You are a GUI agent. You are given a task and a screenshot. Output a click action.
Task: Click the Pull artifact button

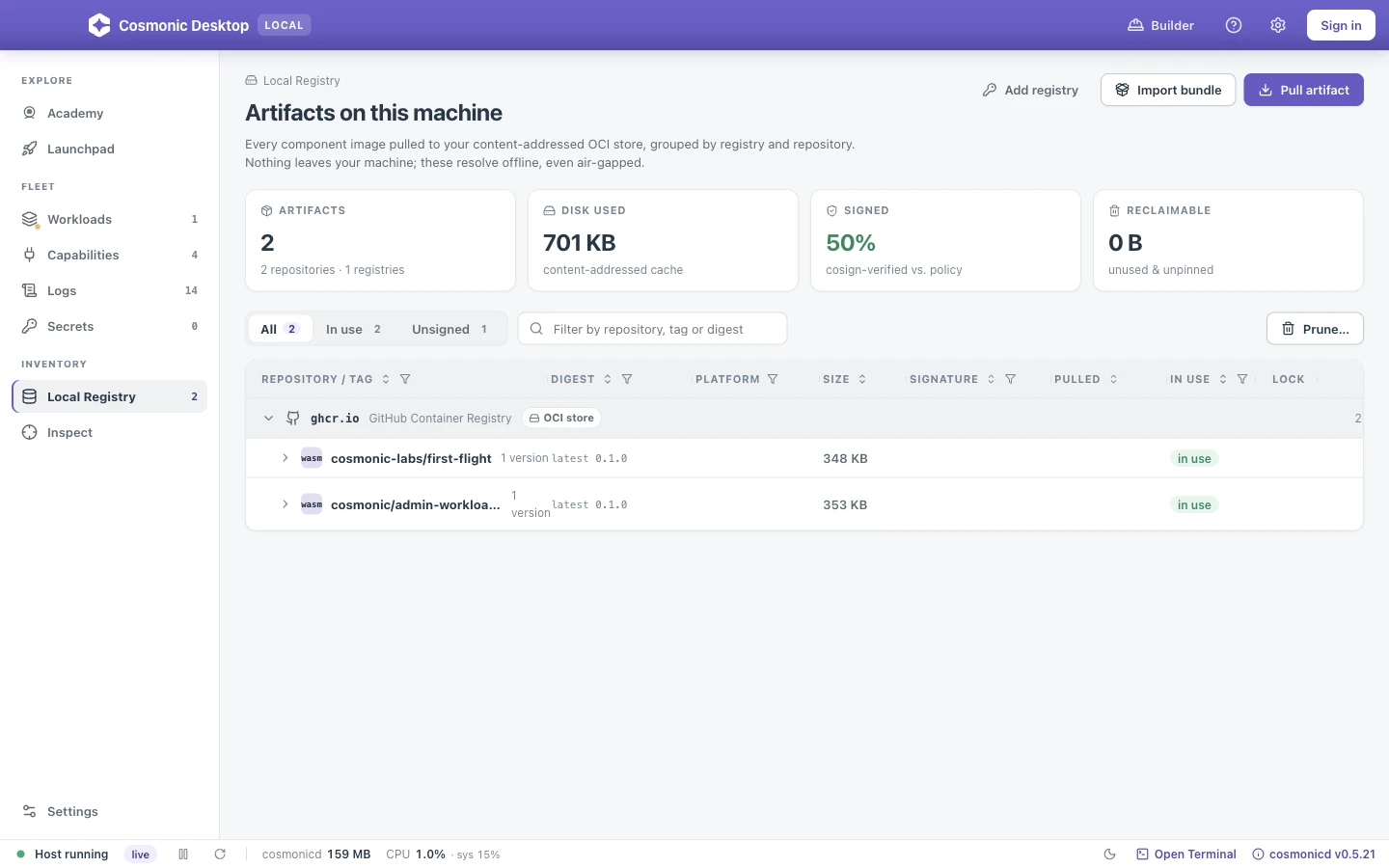(x=1303, y=90)
